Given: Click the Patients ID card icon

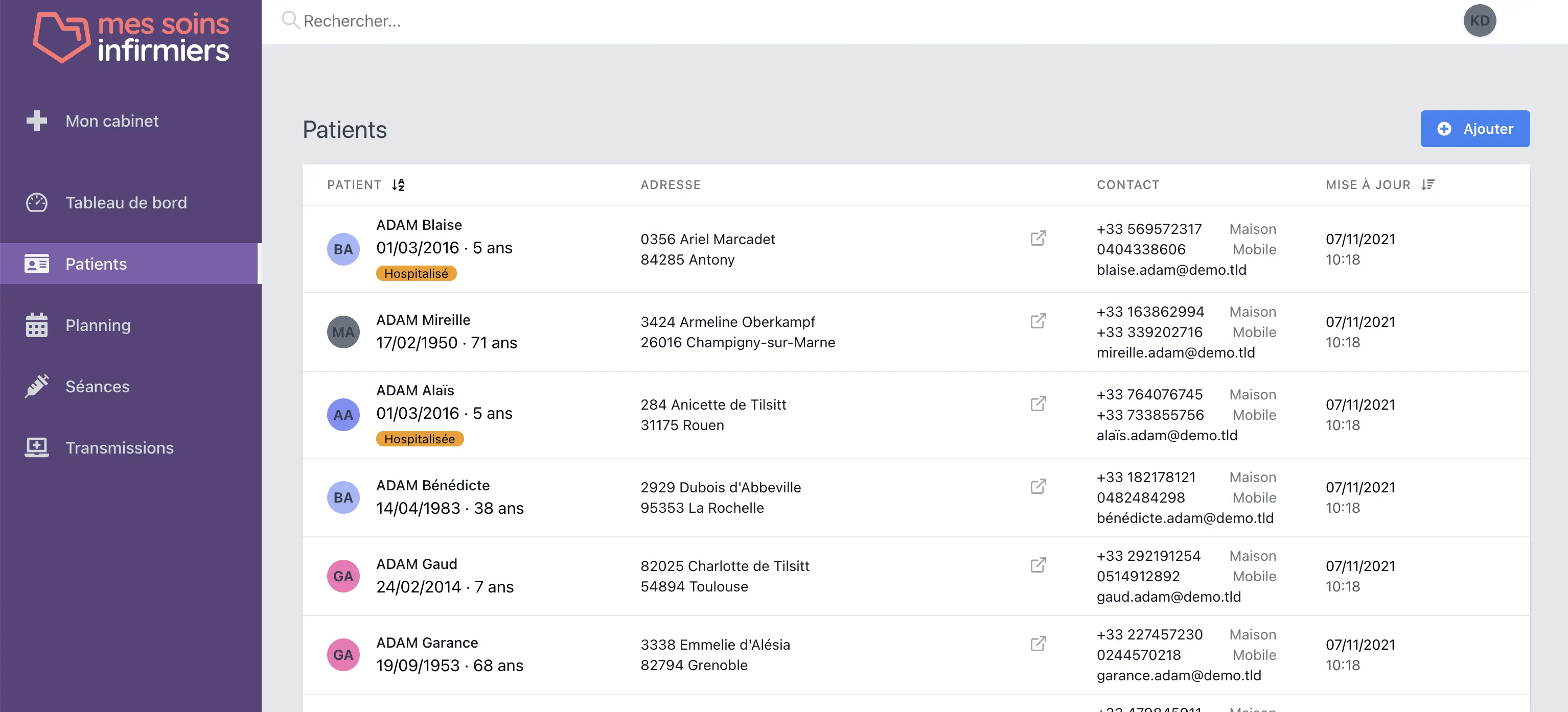Looking at the screenshot, I should click(36, 264).
